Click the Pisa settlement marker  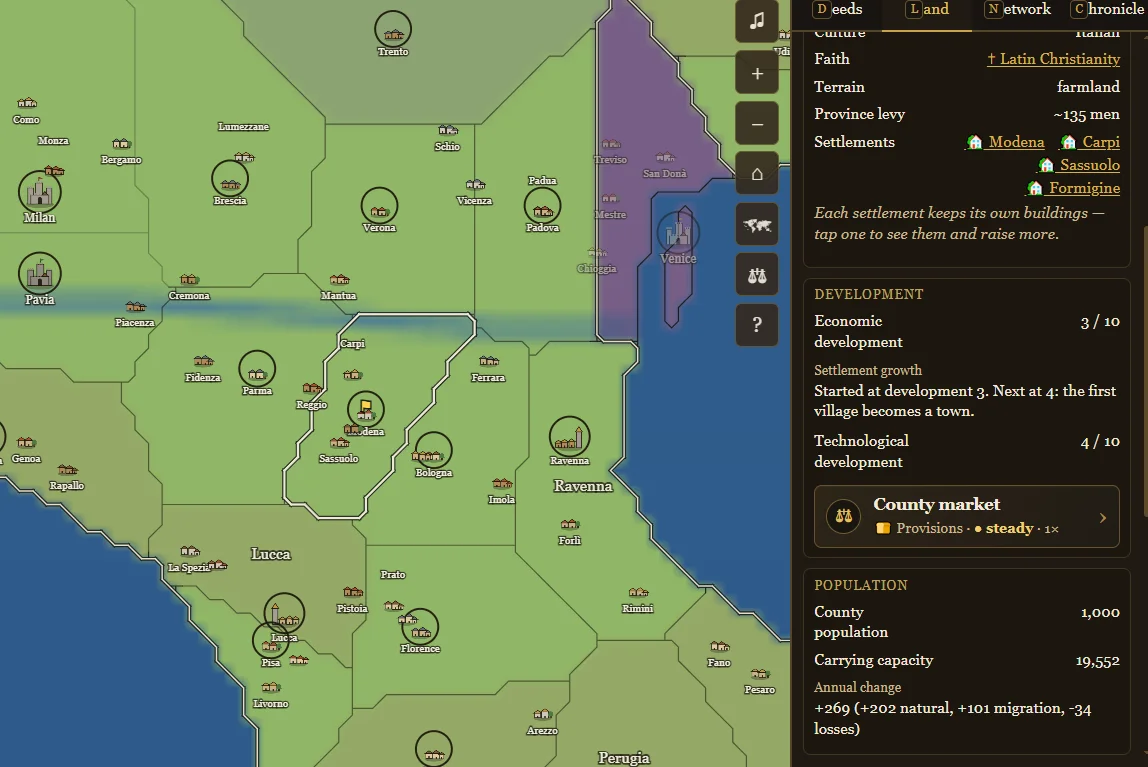coord(271,640)
